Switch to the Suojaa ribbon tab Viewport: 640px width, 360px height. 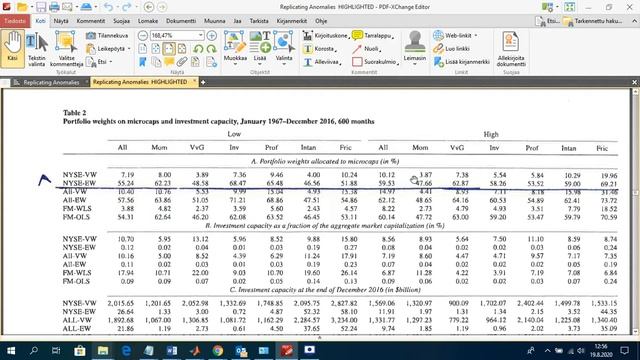122,21
